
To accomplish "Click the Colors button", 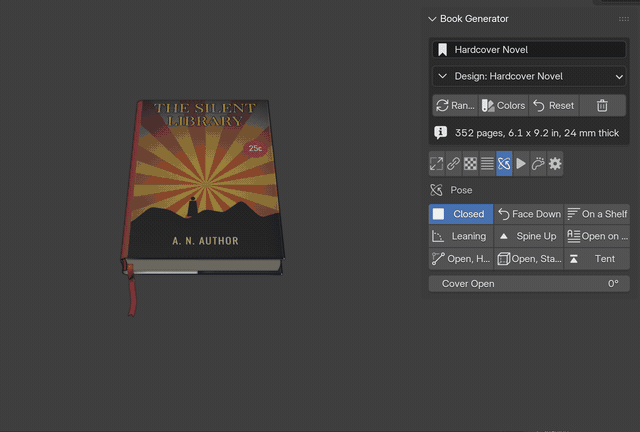I will [x=504, y=105].
